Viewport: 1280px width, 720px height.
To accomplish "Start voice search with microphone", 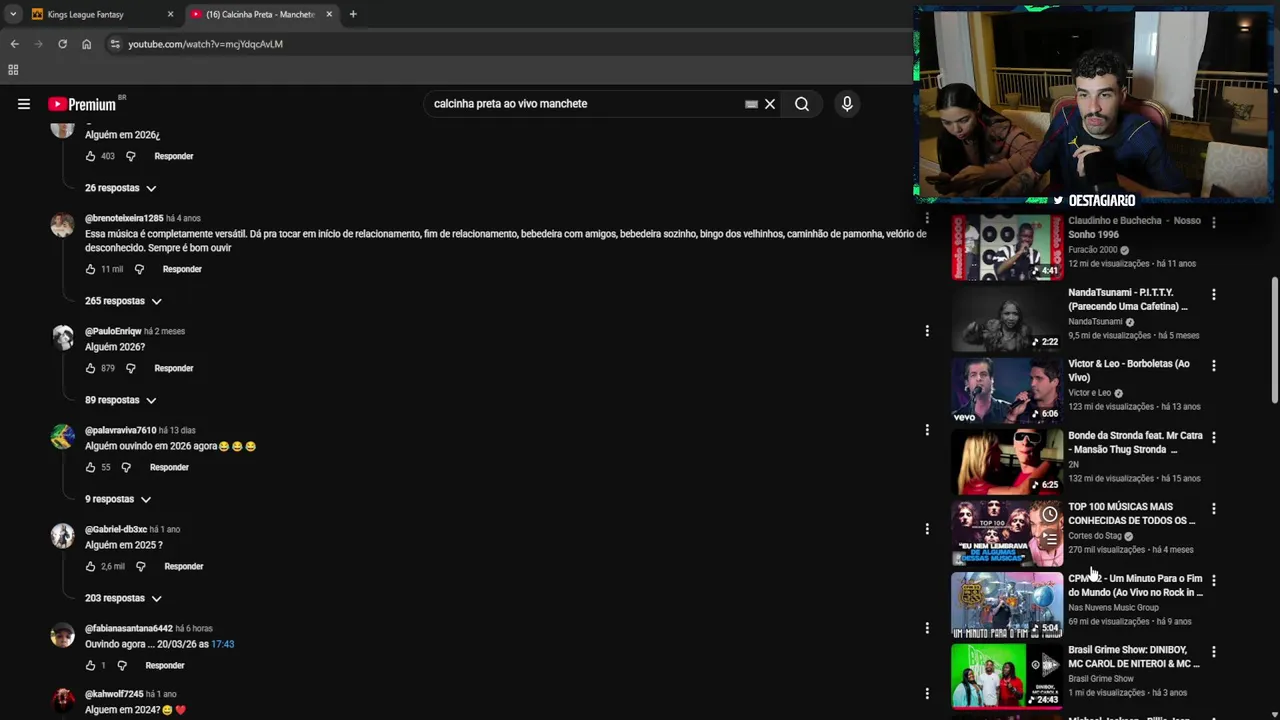I will (847, 104).
